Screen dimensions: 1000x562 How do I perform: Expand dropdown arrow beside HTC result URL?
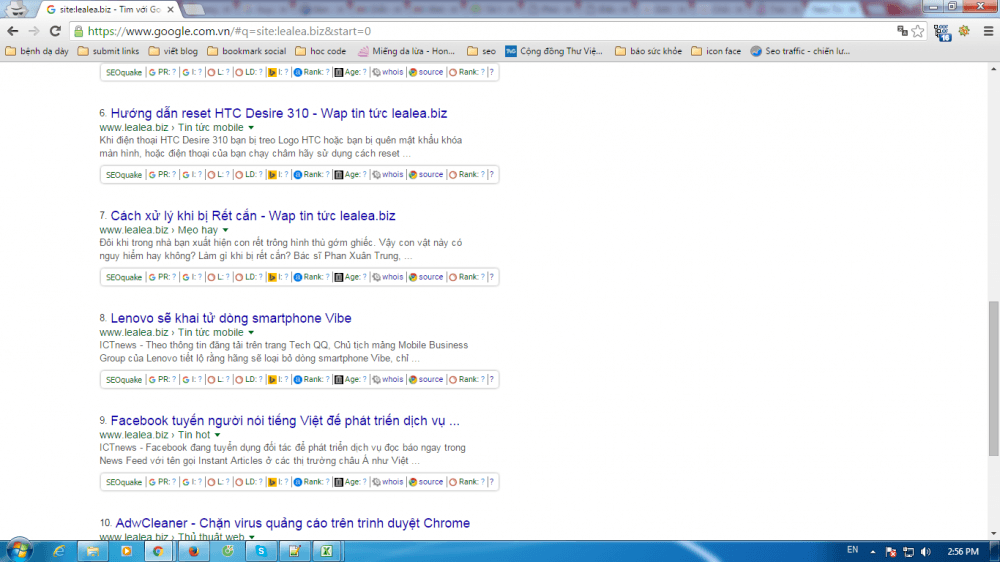click(x=251, y=128)
